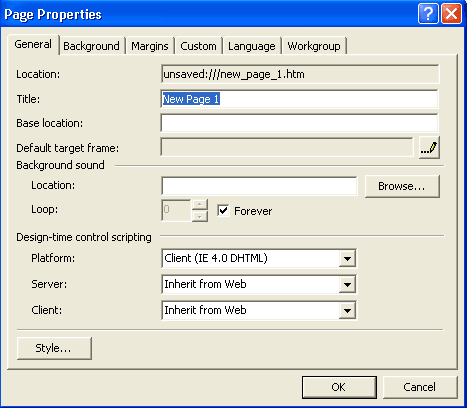Confirm with the OK button
This screenshot has width=467, height=408.
(x=339, y=387)
